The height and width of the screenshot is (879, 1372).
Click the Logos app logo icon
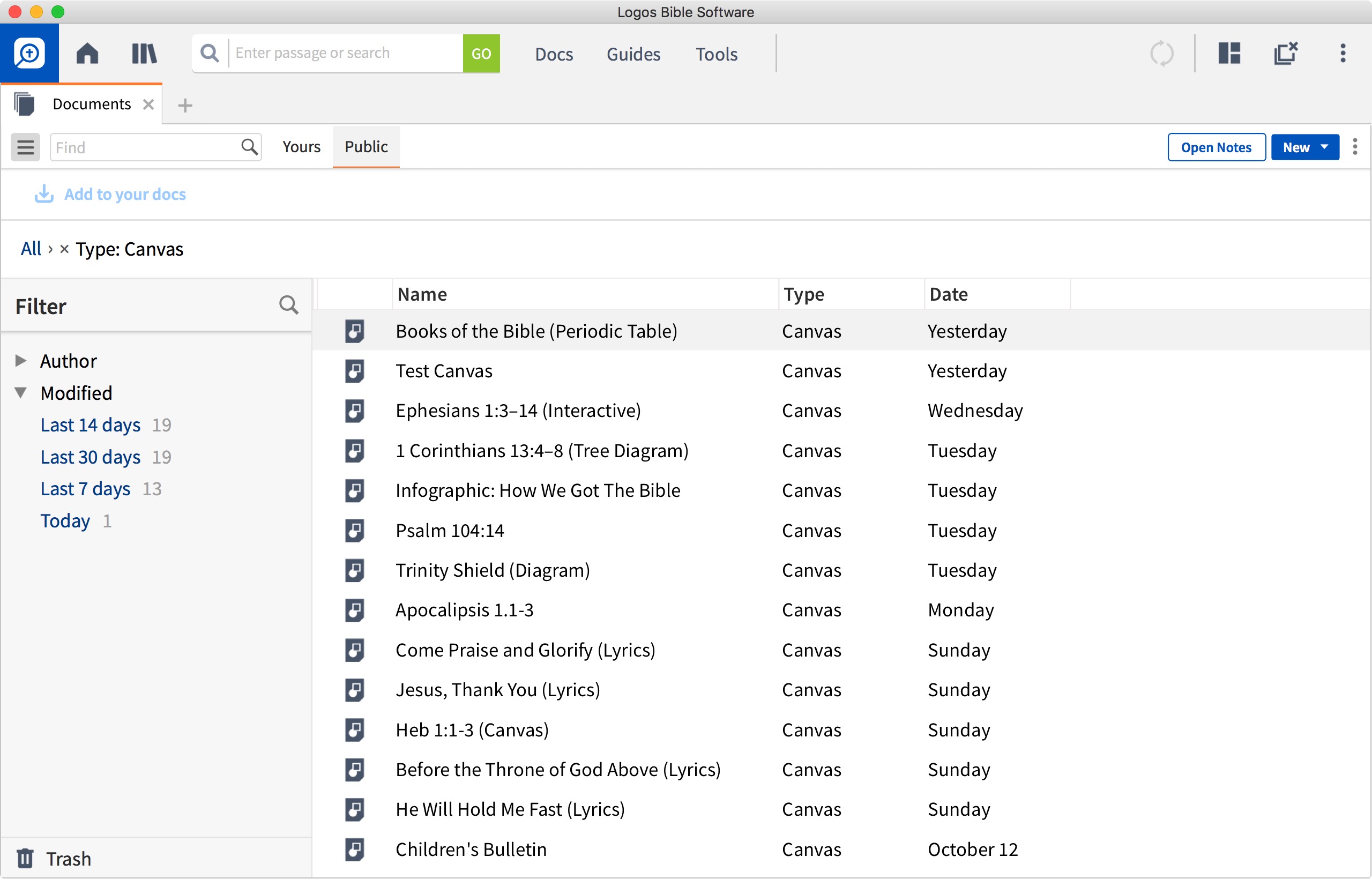(x=29, y=53)
